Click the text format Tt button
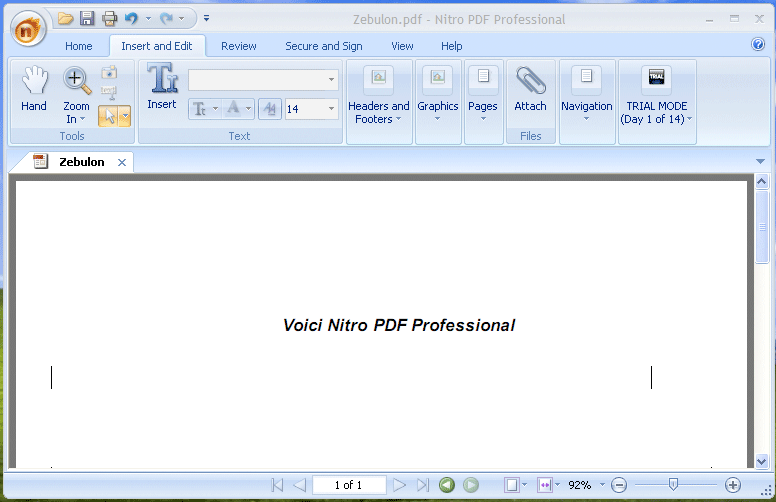This screenshot has width=776, height=502. [x=199, y=109]
